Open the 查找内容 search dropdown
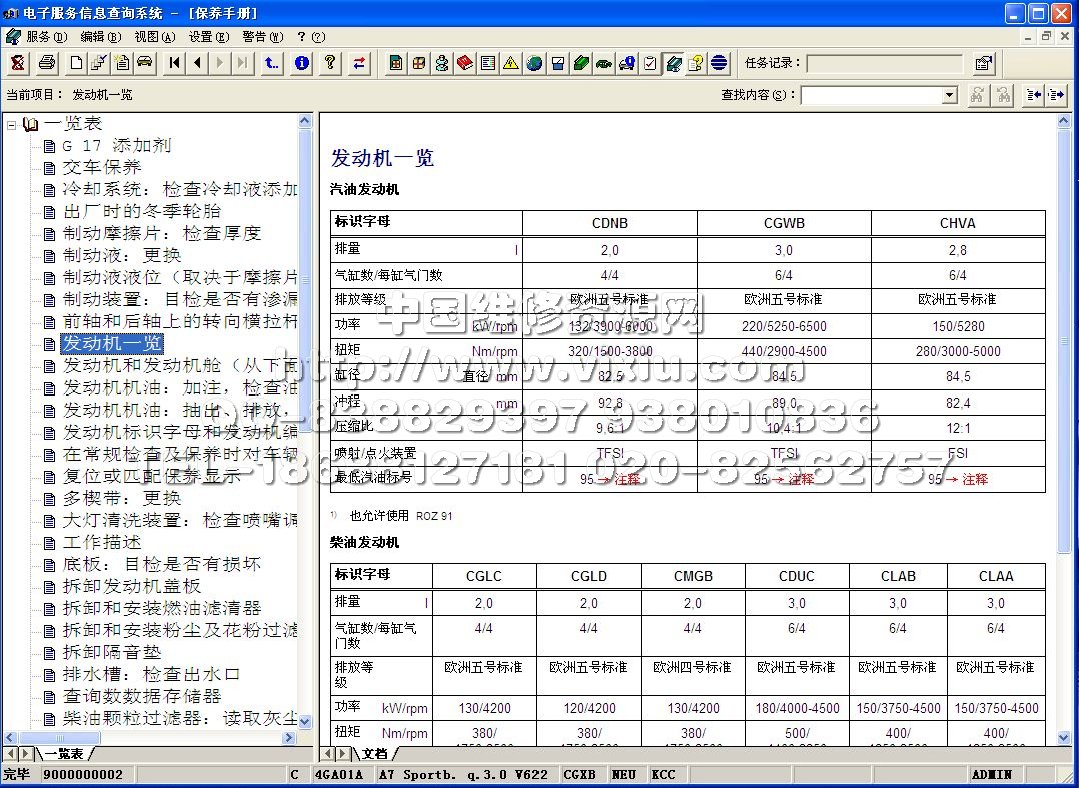Viewport: 1079px width, 788px height. pyautogui.click(x=950, y=95)
